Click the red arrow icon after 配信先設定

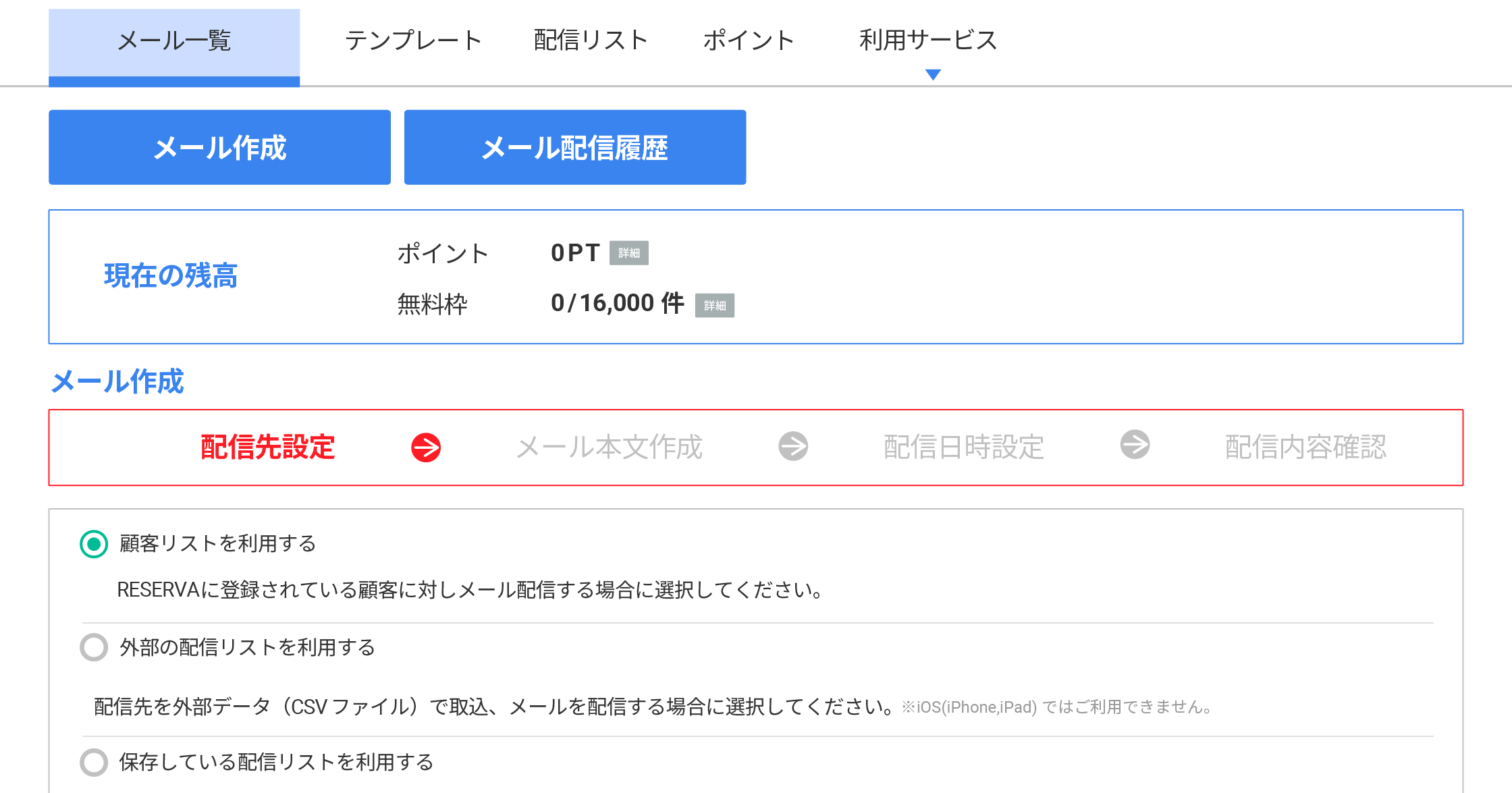(426, 447)
